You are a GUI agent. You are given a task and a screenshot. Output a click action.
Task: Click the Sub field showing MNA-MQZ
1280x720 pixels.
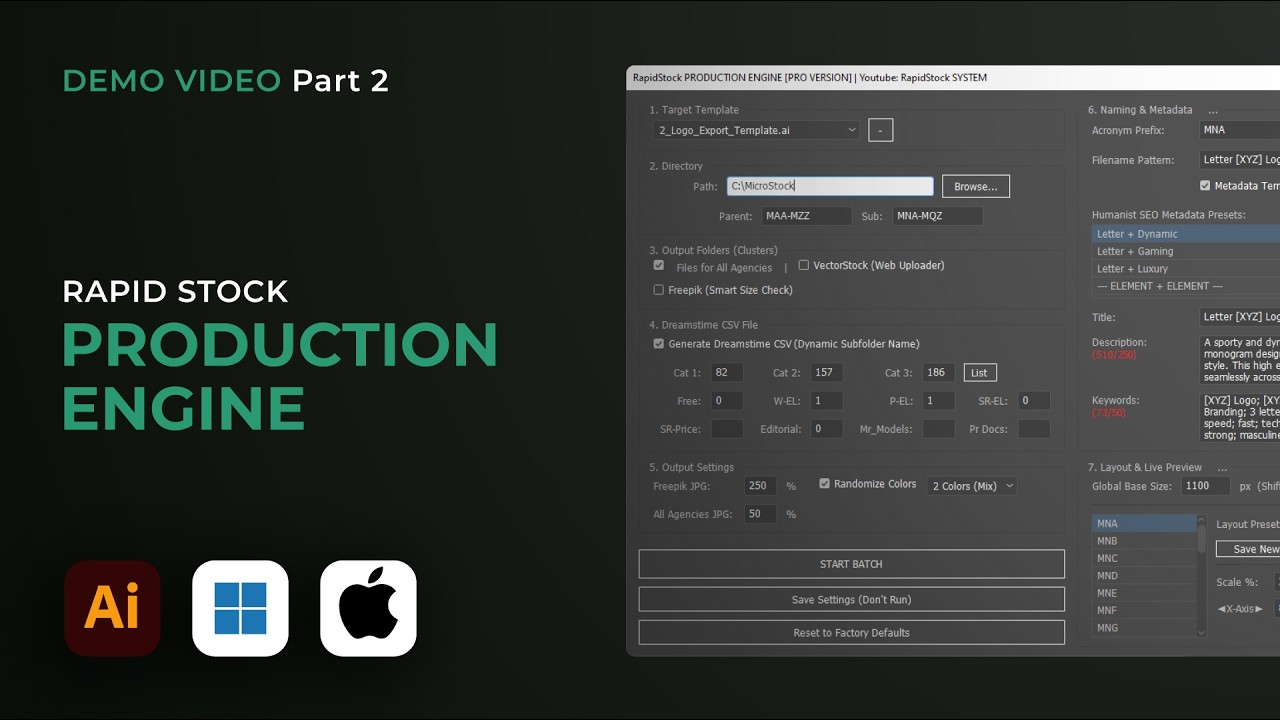coord(937,216)
